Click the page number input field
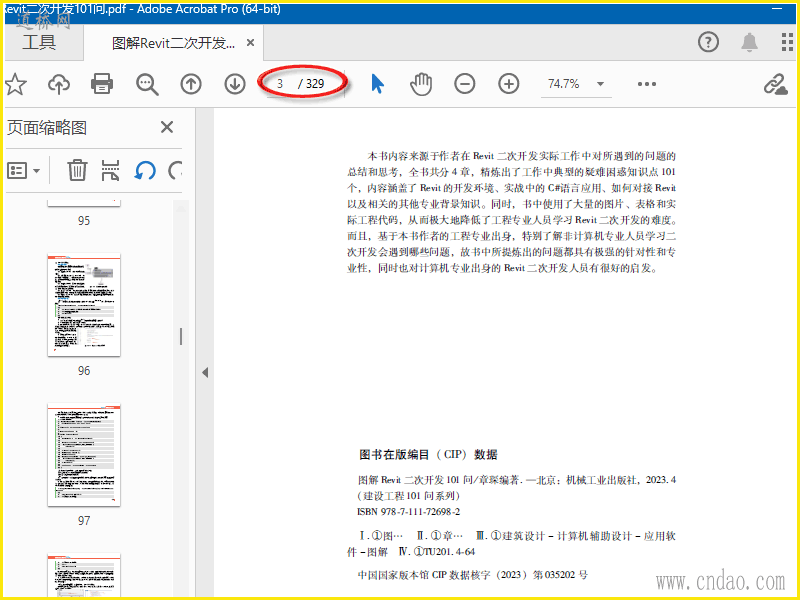The height and width of the screenshot is (600, 800). tap(280, 84)
